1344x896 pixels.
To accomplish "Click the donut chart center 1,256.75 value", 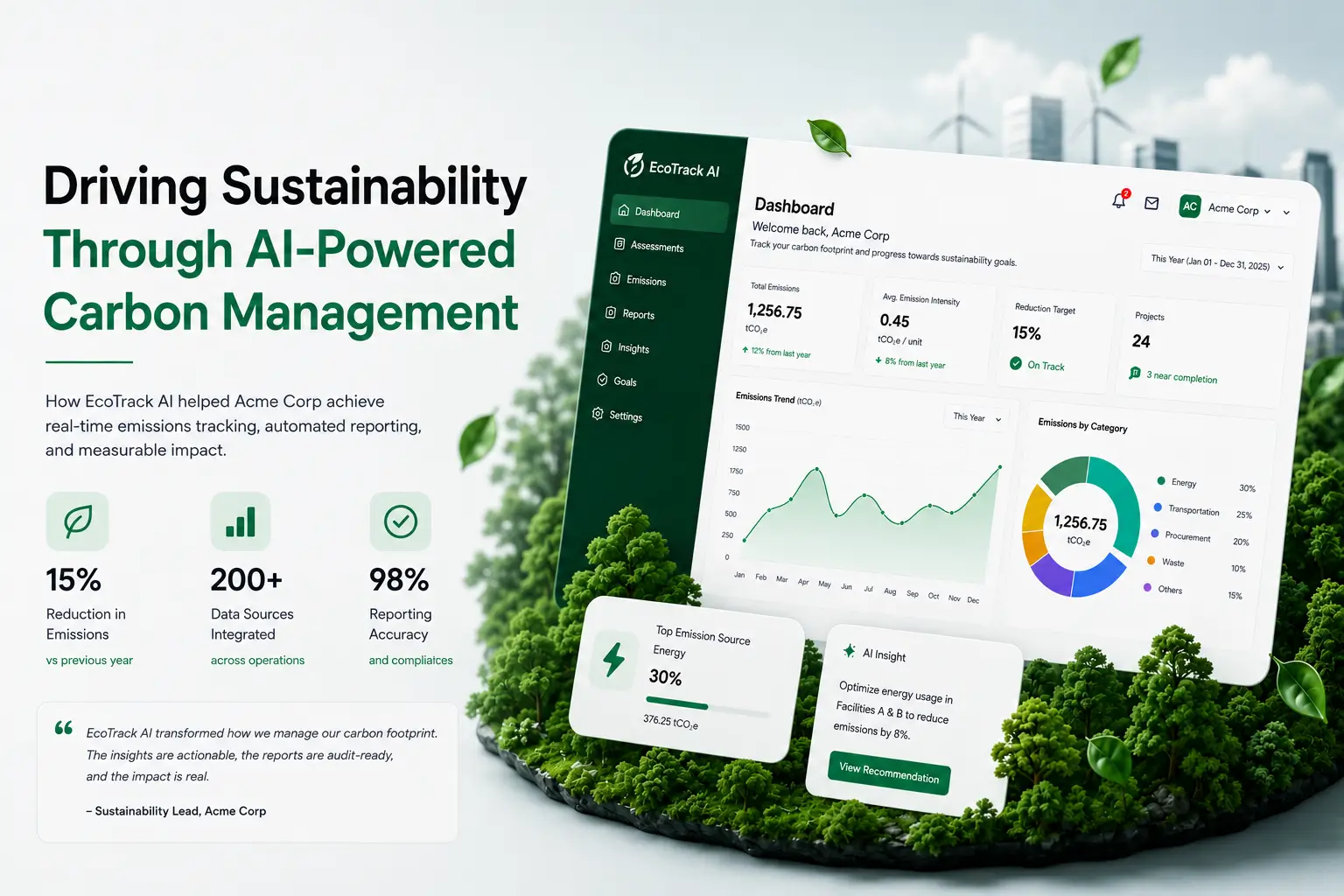I will (x=1081, y=522).
